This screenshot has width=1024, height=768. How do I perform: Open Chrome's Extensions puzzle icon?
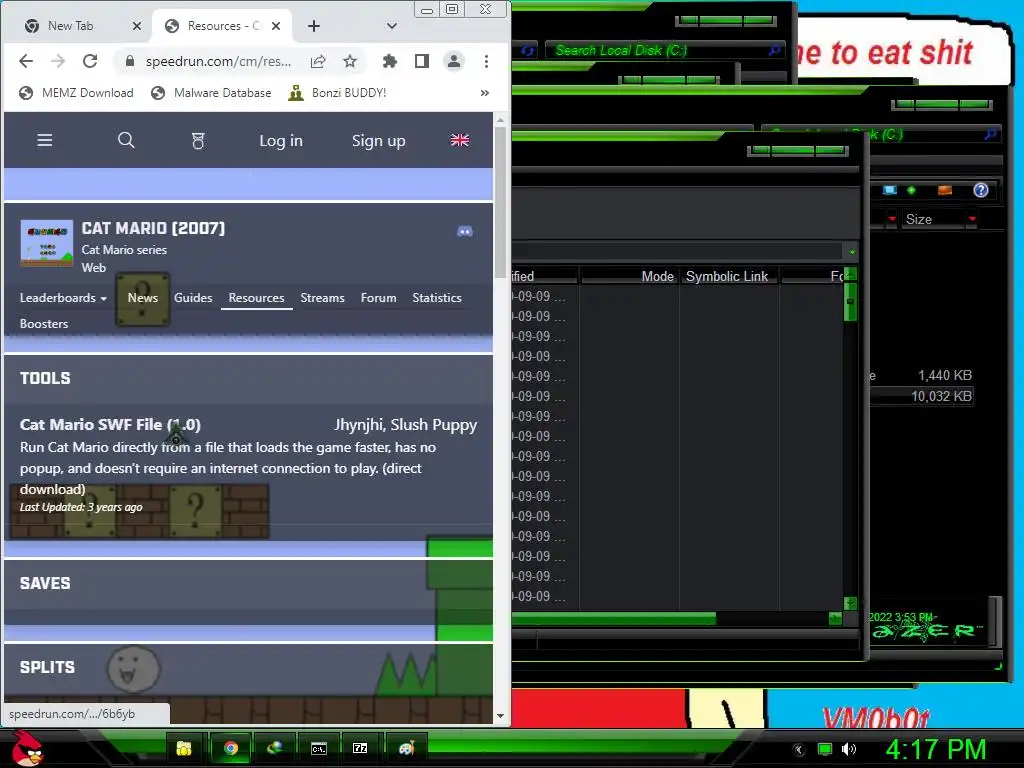click(x=390, y=61)
